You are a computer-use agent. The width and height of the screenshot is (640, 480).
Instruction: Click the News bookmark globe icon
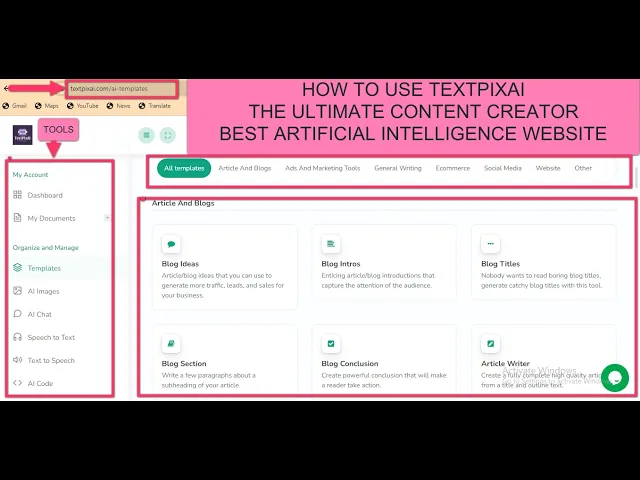coord(110,106)
